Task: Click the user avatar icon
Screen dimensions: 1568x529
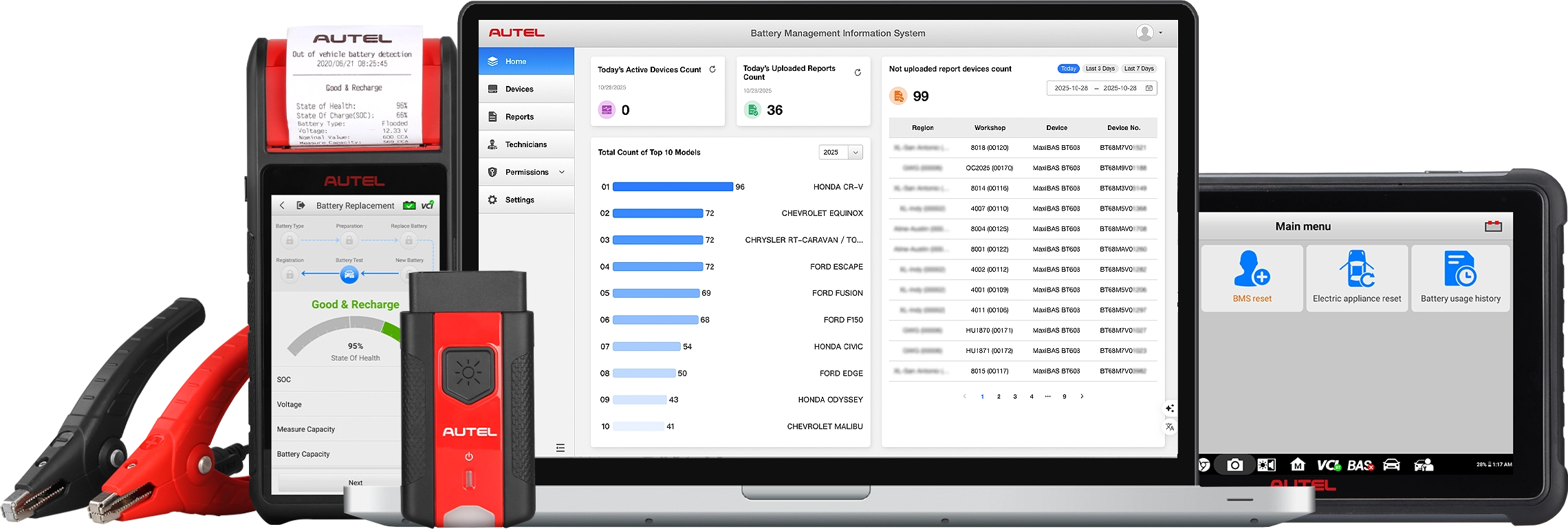Action: pos(1144,32)
